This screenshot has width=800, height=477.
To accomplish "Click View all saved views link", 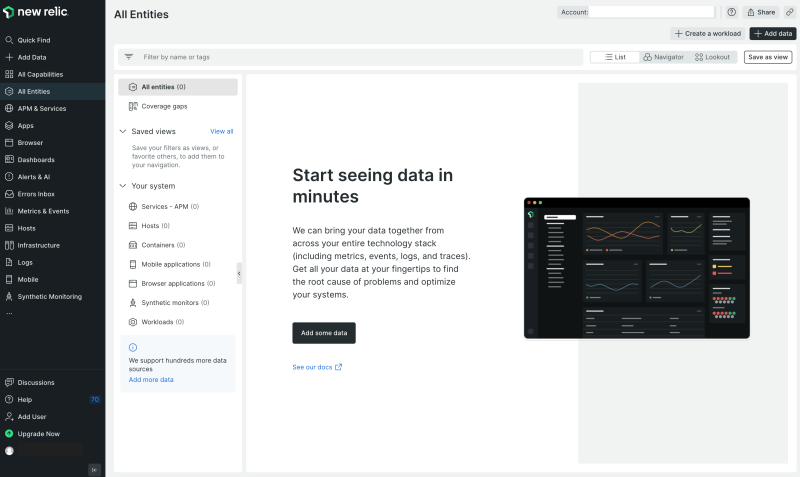I will (x=221, y=132).
